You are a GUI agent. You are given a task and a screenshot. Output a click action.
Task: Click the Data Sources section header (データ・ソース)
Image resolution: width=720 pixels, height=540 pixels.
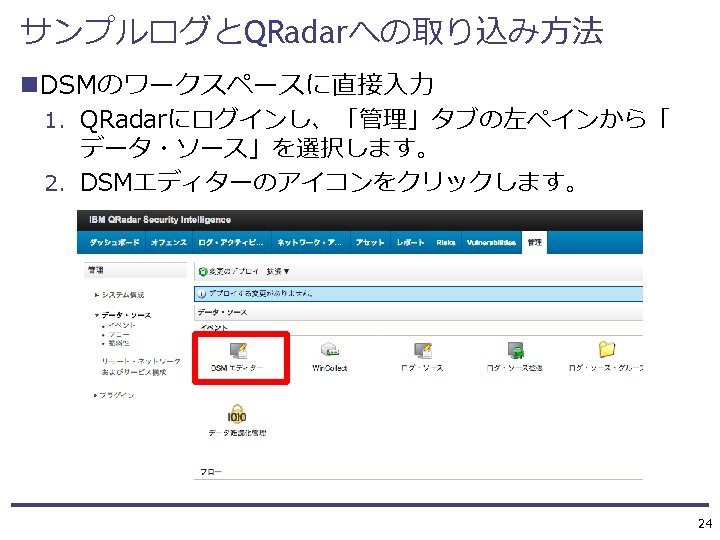click(222, 312)
